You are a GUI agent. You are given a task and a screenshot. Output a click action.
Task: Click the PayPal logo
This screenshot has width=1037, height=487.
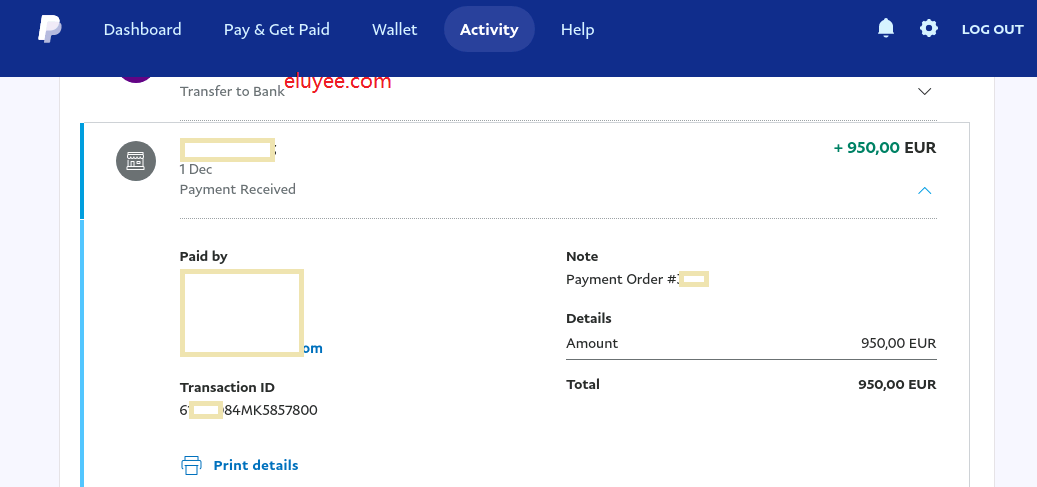click(50, 29)
